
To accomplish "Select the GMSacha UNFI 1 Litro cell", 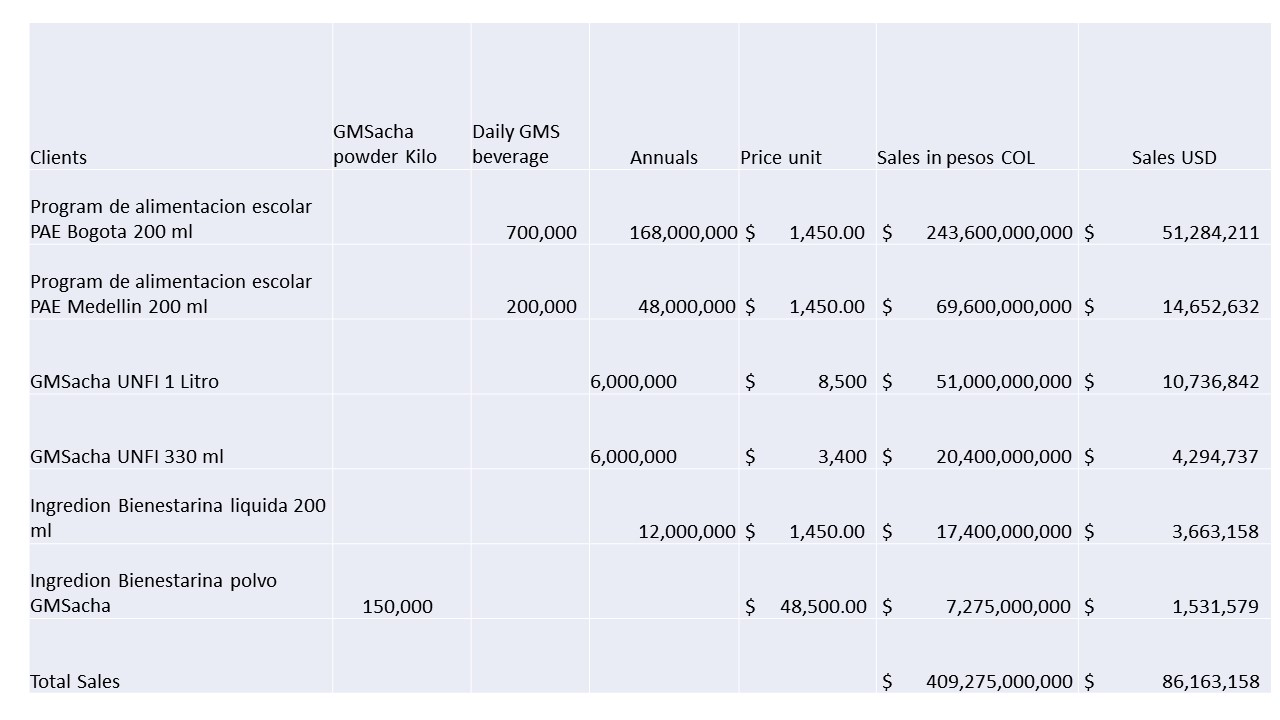I will click(x=124, y=381).
